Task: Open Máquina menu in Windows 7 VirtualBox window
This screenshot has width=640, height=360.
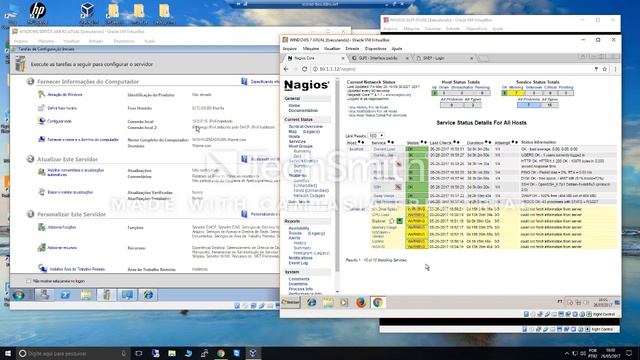Action: 311,49
